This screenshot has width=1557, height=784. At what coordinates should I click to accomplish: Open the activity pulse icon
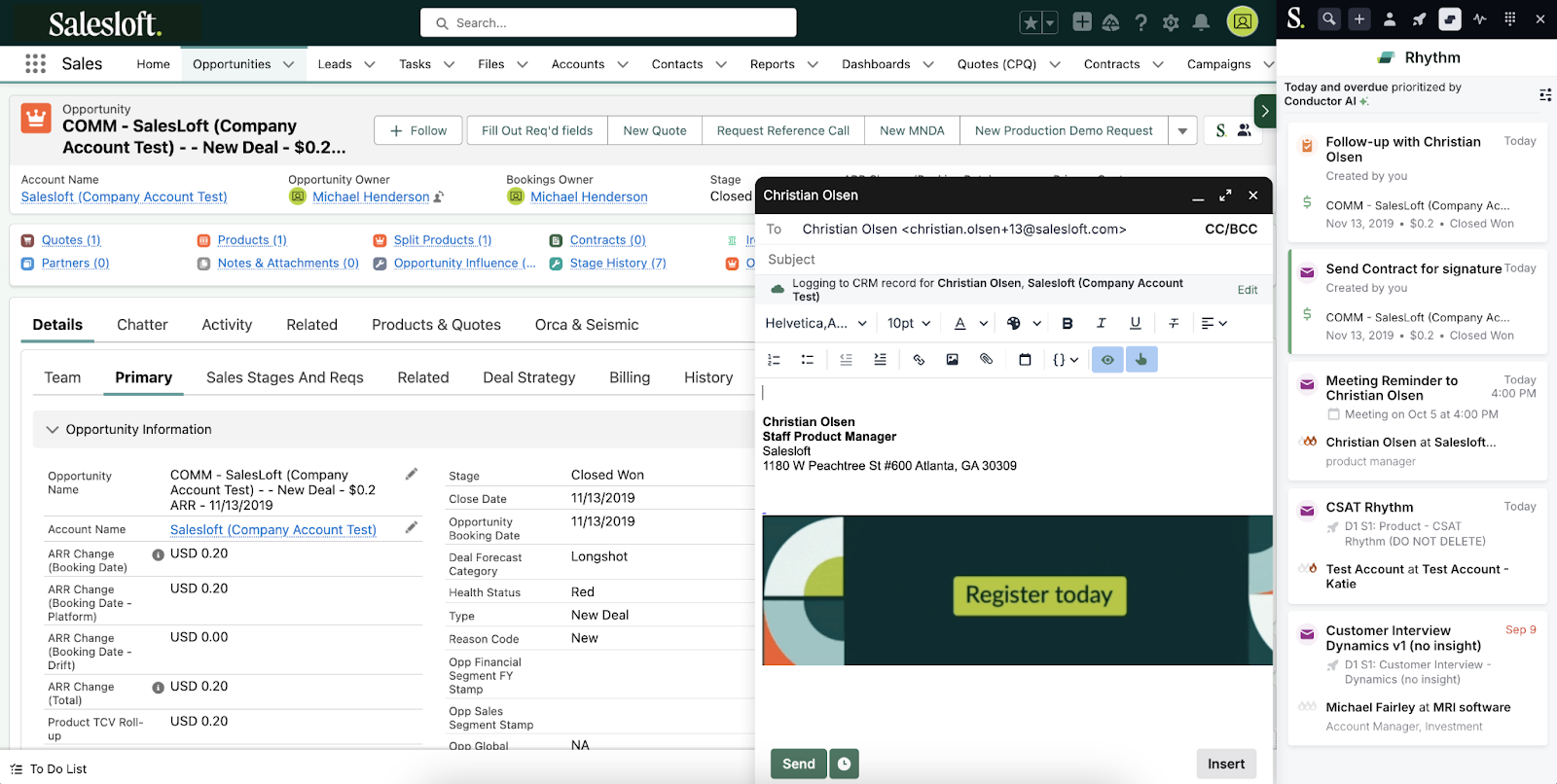click(1480, 18)
